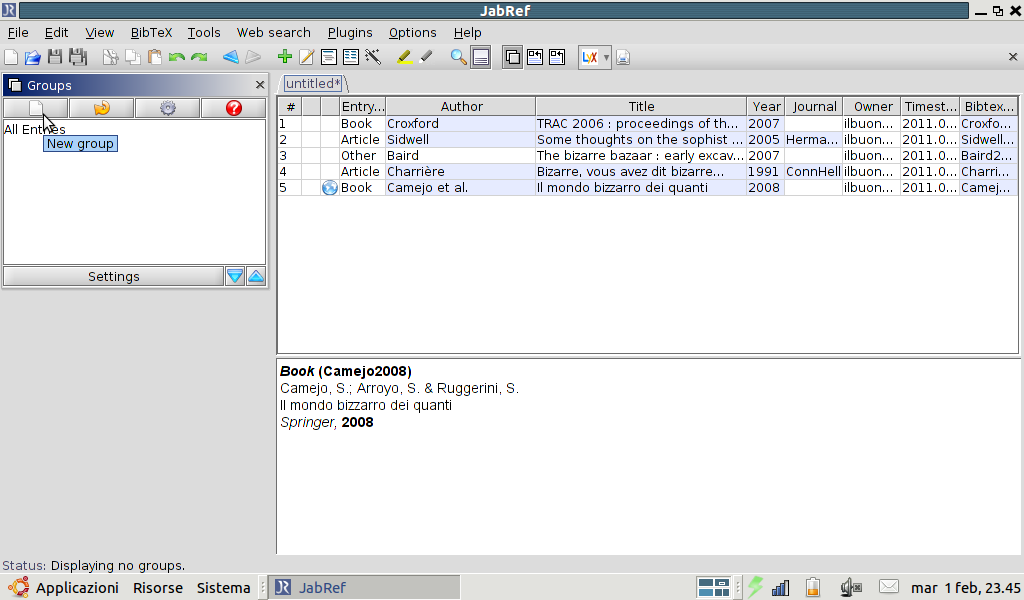Click the document icon right of LyX
This screenshot has height=600, width=1024.
623,57
